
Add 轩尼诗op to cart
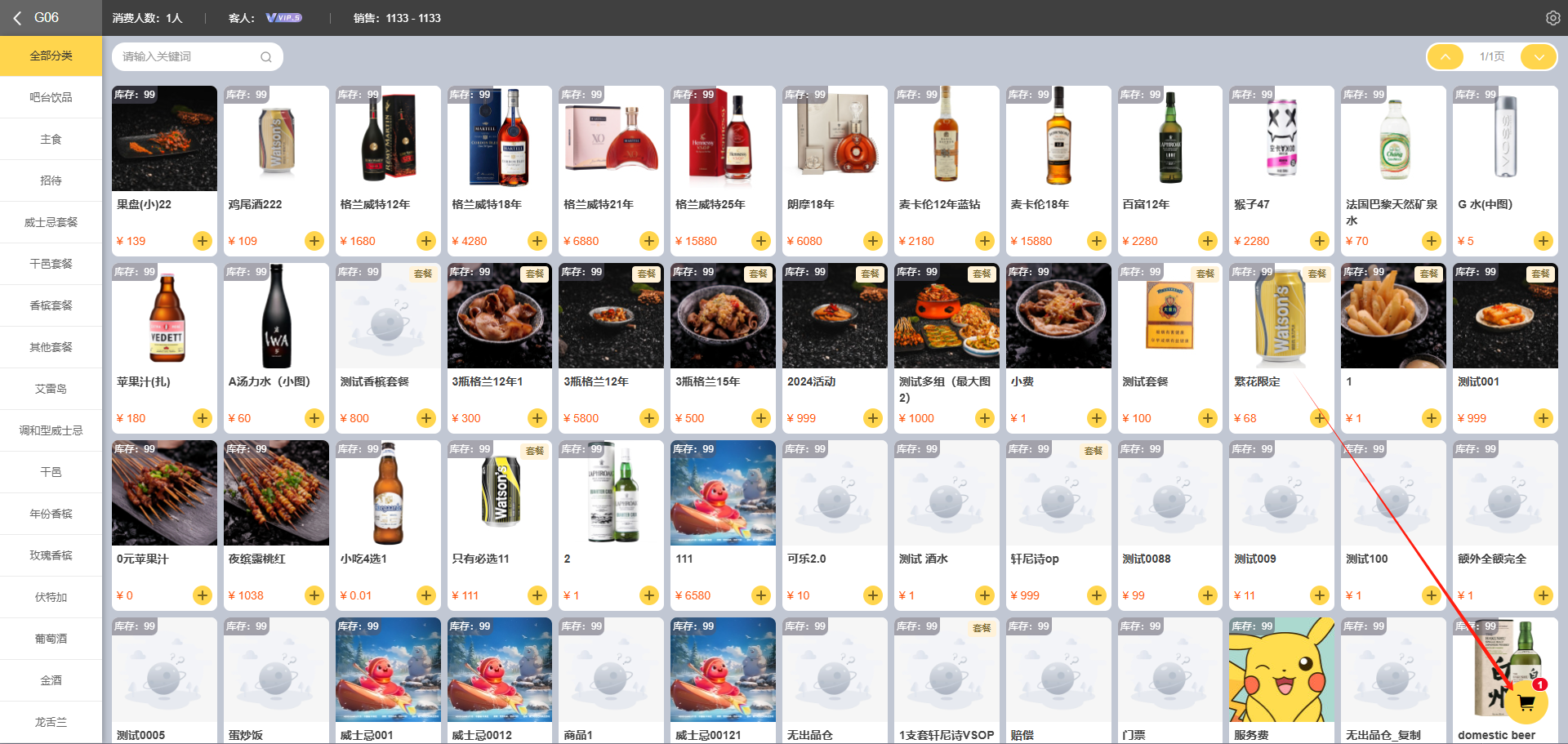[1097, 595]
